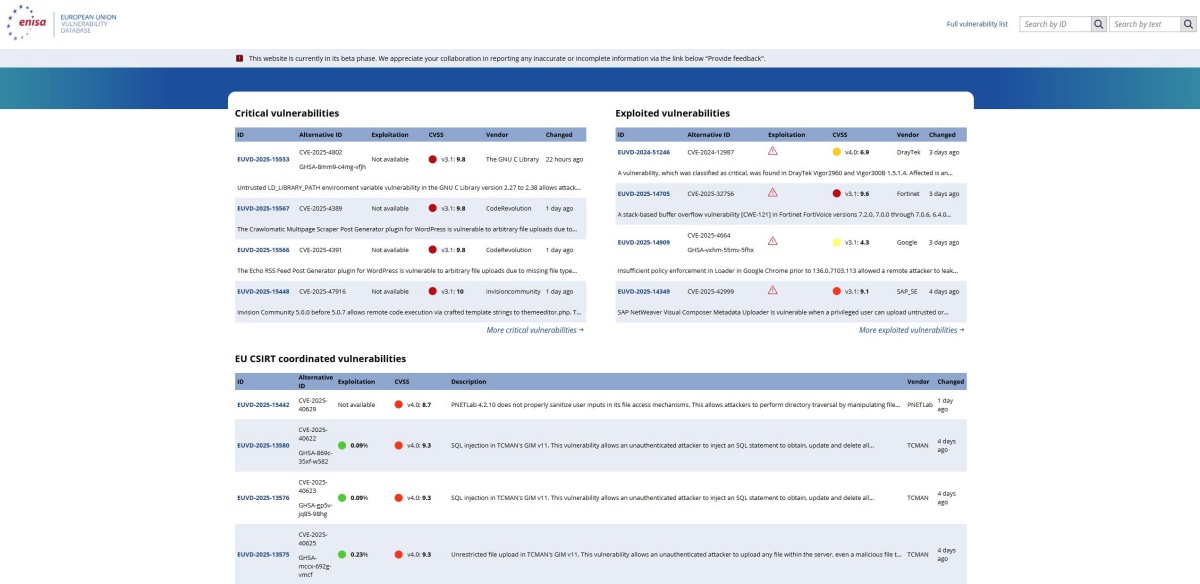Open vulnerability EUVD-2025-15448

pos(263,291)
